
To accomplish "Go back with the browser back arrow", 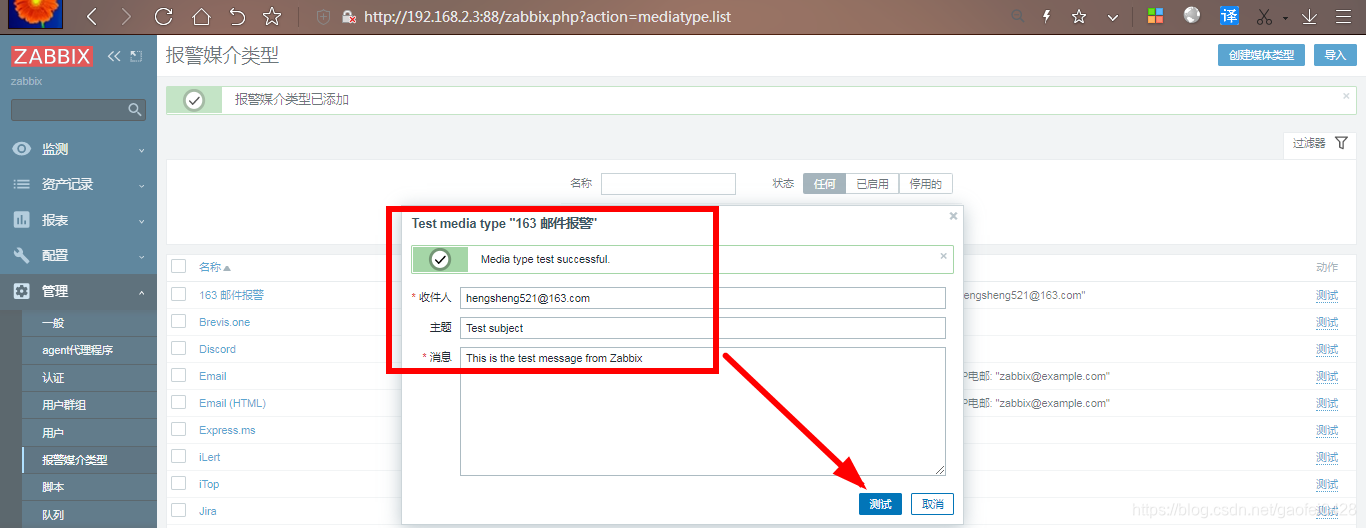I will pos(91,17).
